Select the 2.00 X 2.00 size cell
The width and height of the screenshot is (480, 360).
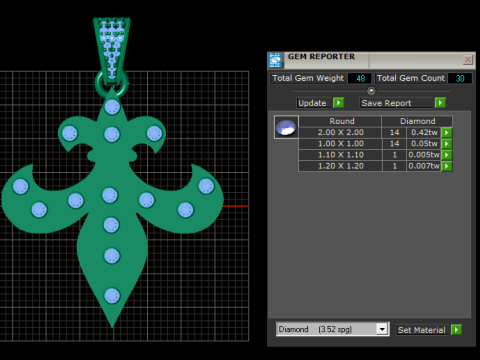coord(340,132)
